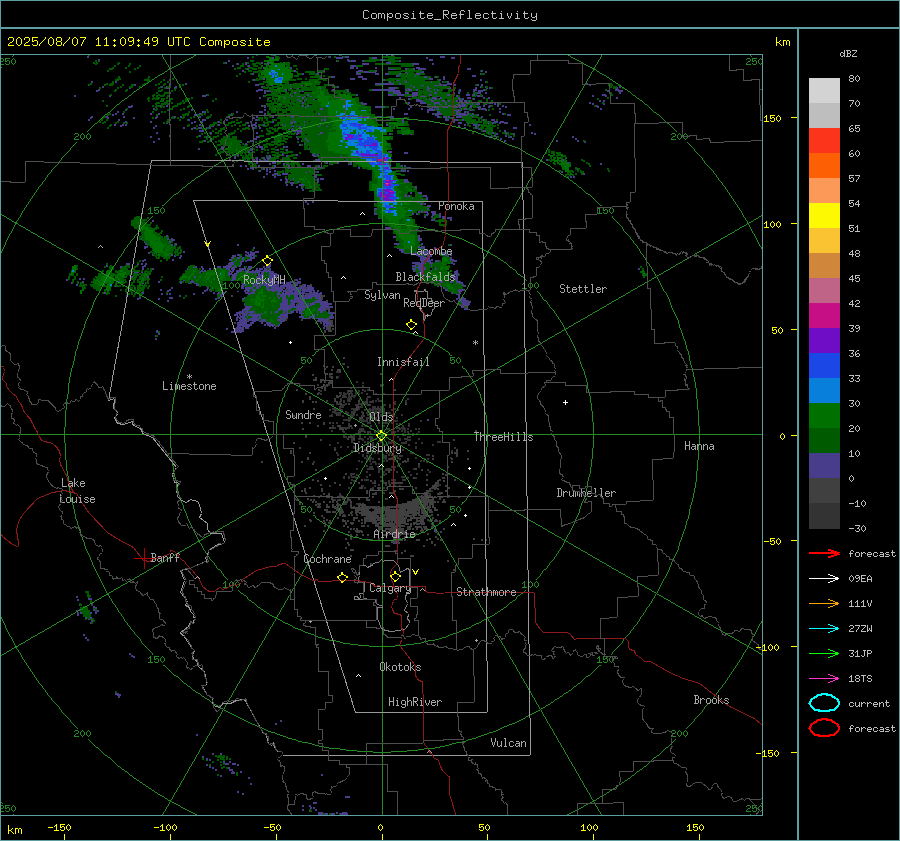Click the light gray 70 dBZ swatch at top

824,91
